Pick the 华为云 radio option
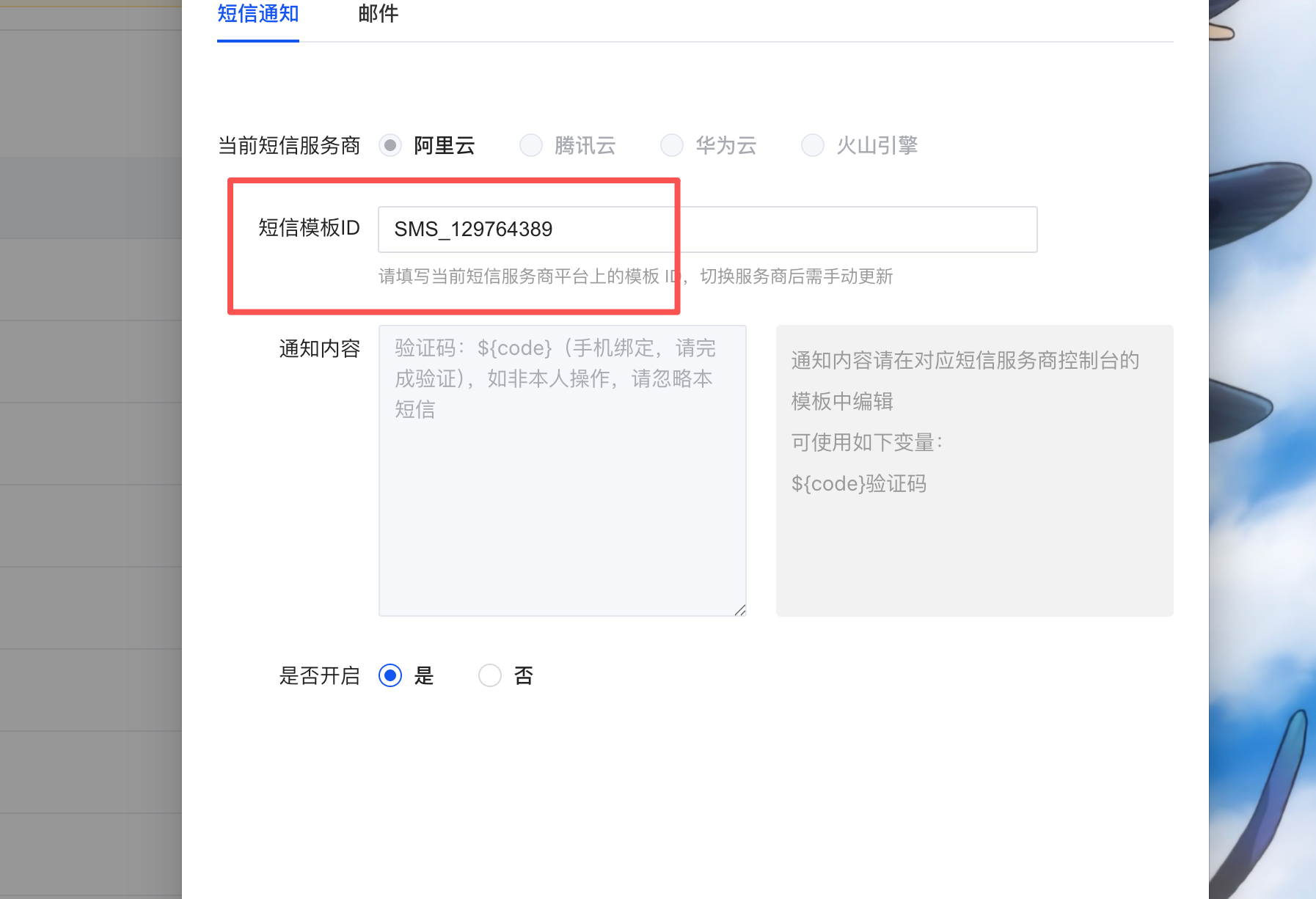The height and width of the screenshot is (899, 1316). click(x=672, y=145)
